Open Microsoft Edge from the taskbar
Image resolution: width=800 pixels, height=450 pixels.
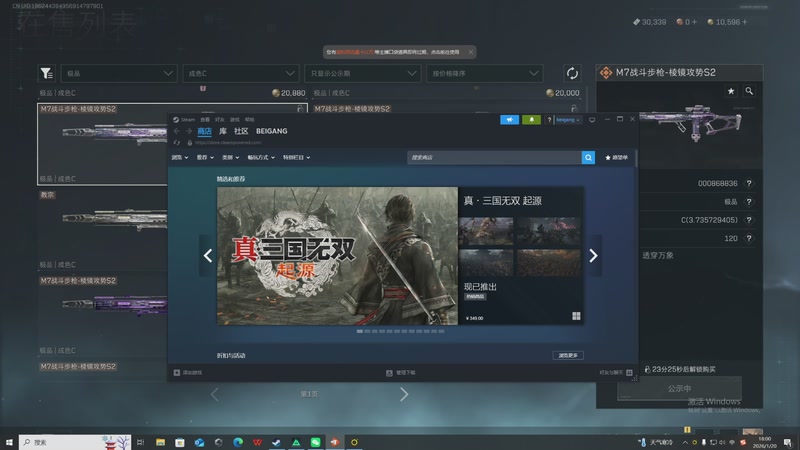(238, 442)
